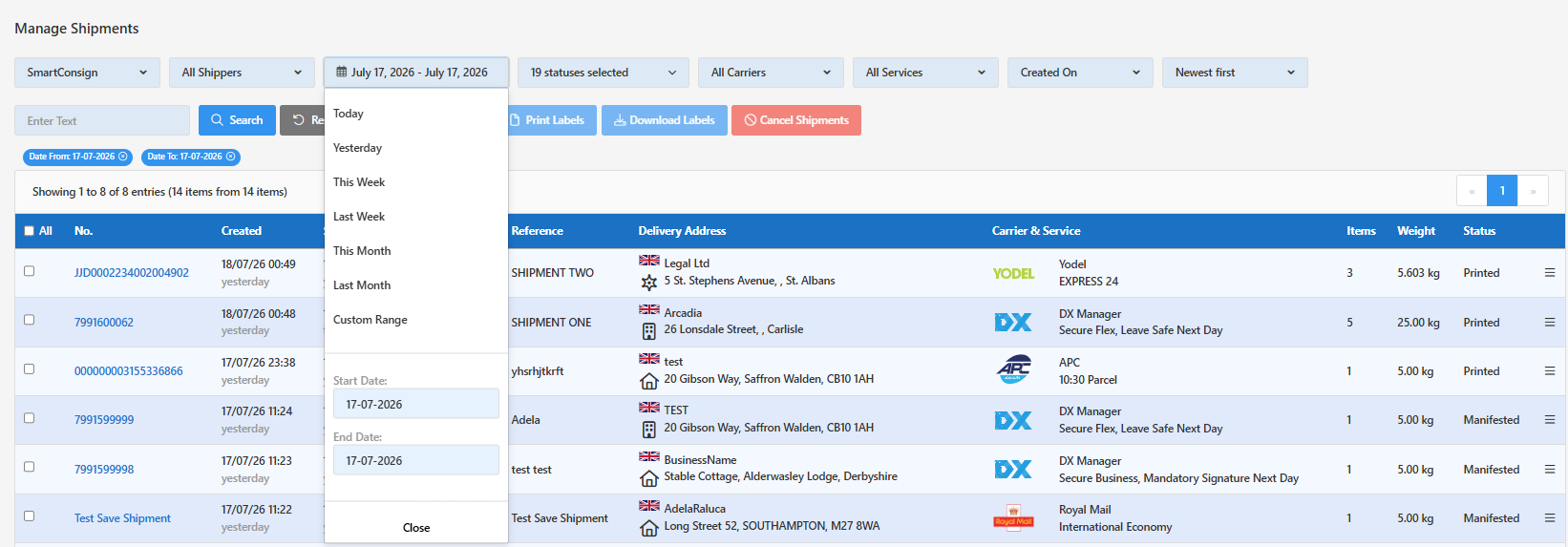Open shipment link JJD0002234002004902
The width and height of the screenshot is (1568, 547).
click(132, 273)
